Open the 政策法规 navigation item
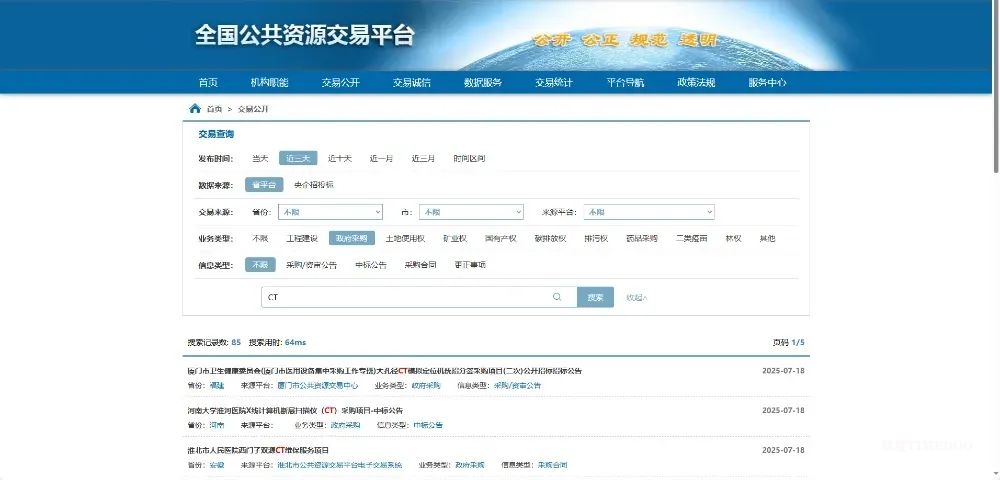Image resolution: width=1000 pixels, height=480 pixels. [696, 83]
